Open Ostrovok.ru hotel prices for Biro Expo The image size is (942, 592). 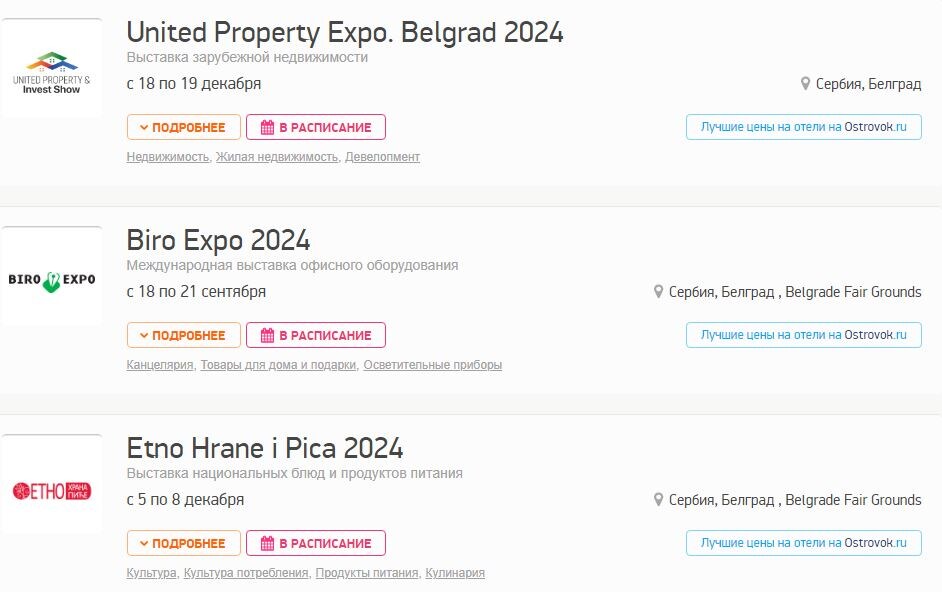(x=804, y=335)
